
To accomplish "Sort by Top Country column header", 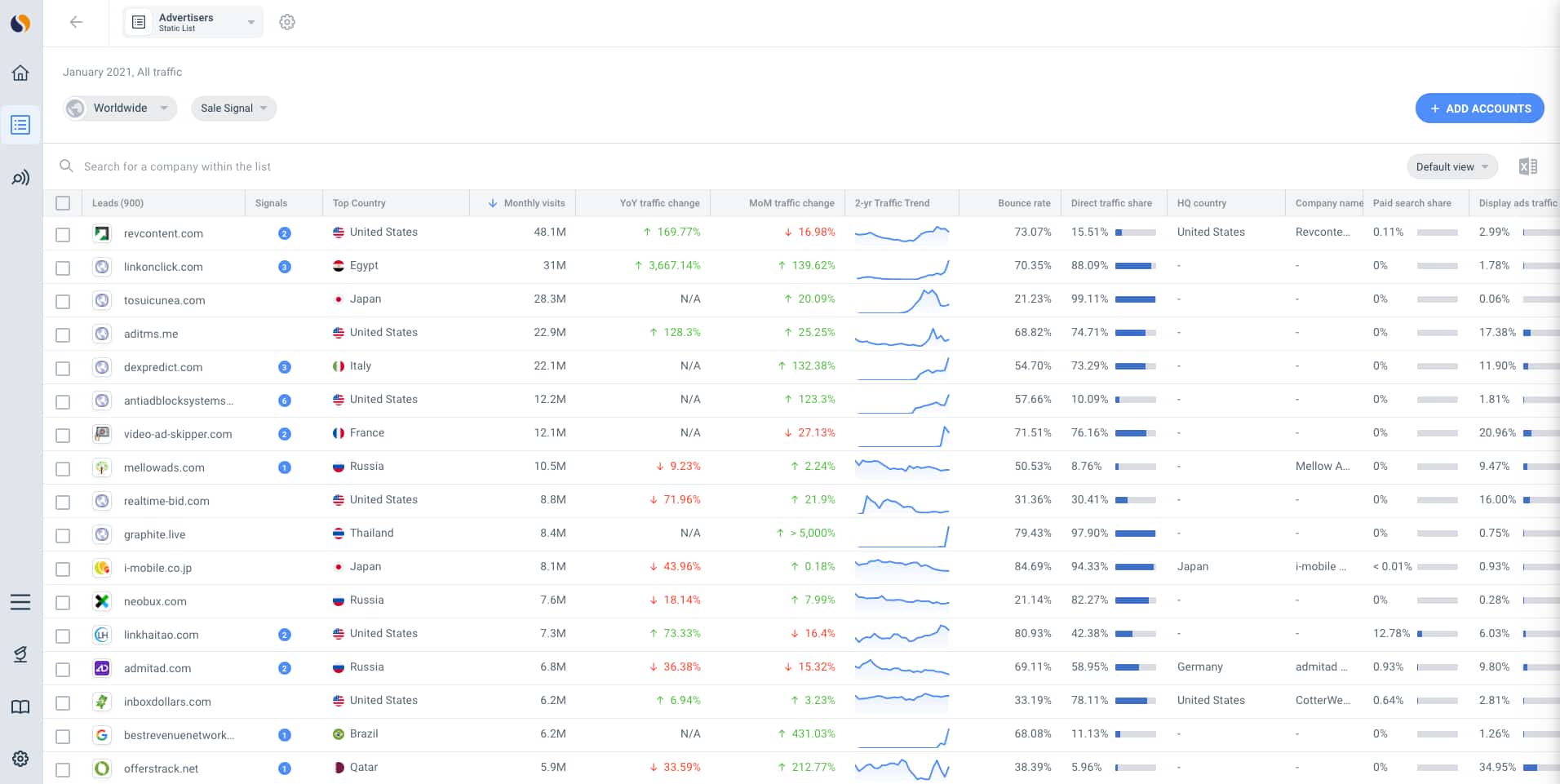I will point(359,203).
